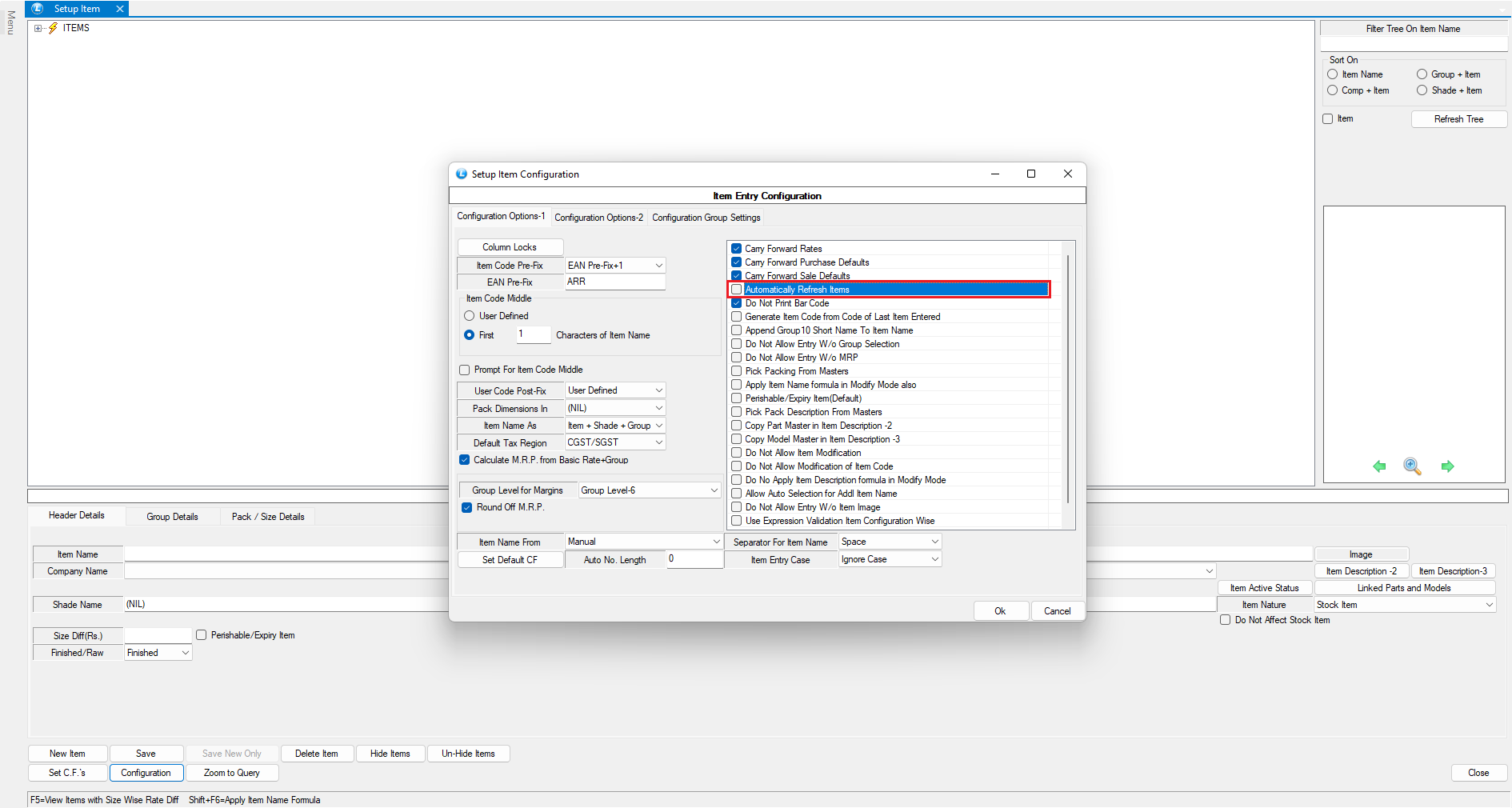This screenshot has height=808, width=1512.
Task: Select User Defined radio button
Action: click(470, 316)
